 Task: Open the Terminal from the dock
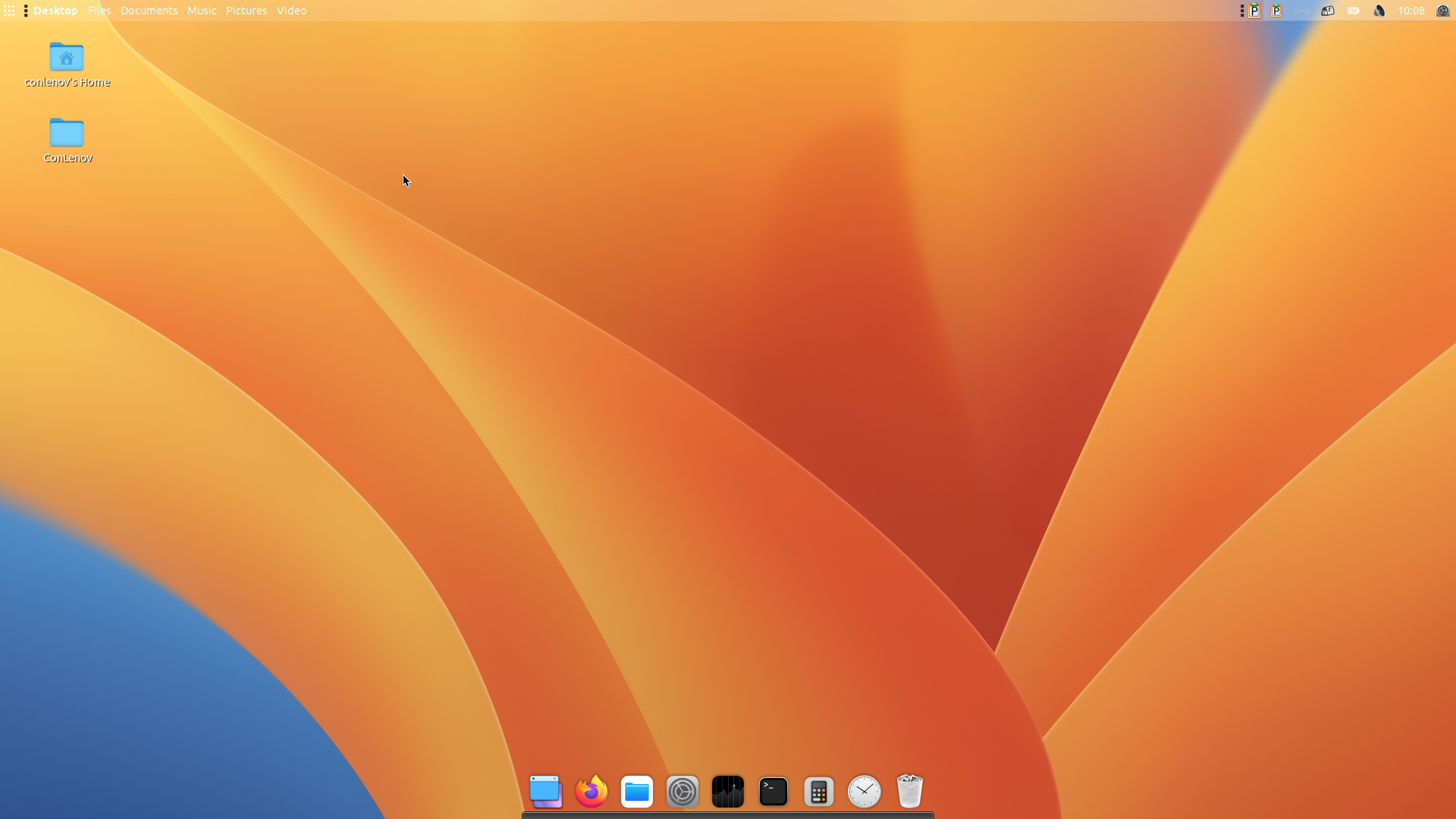point(773,792)
